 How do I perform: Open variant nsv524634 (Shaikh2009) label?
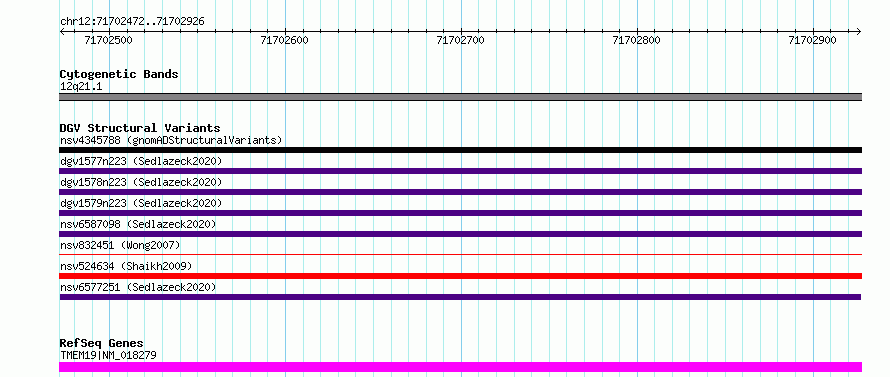(x=126, y=266)
